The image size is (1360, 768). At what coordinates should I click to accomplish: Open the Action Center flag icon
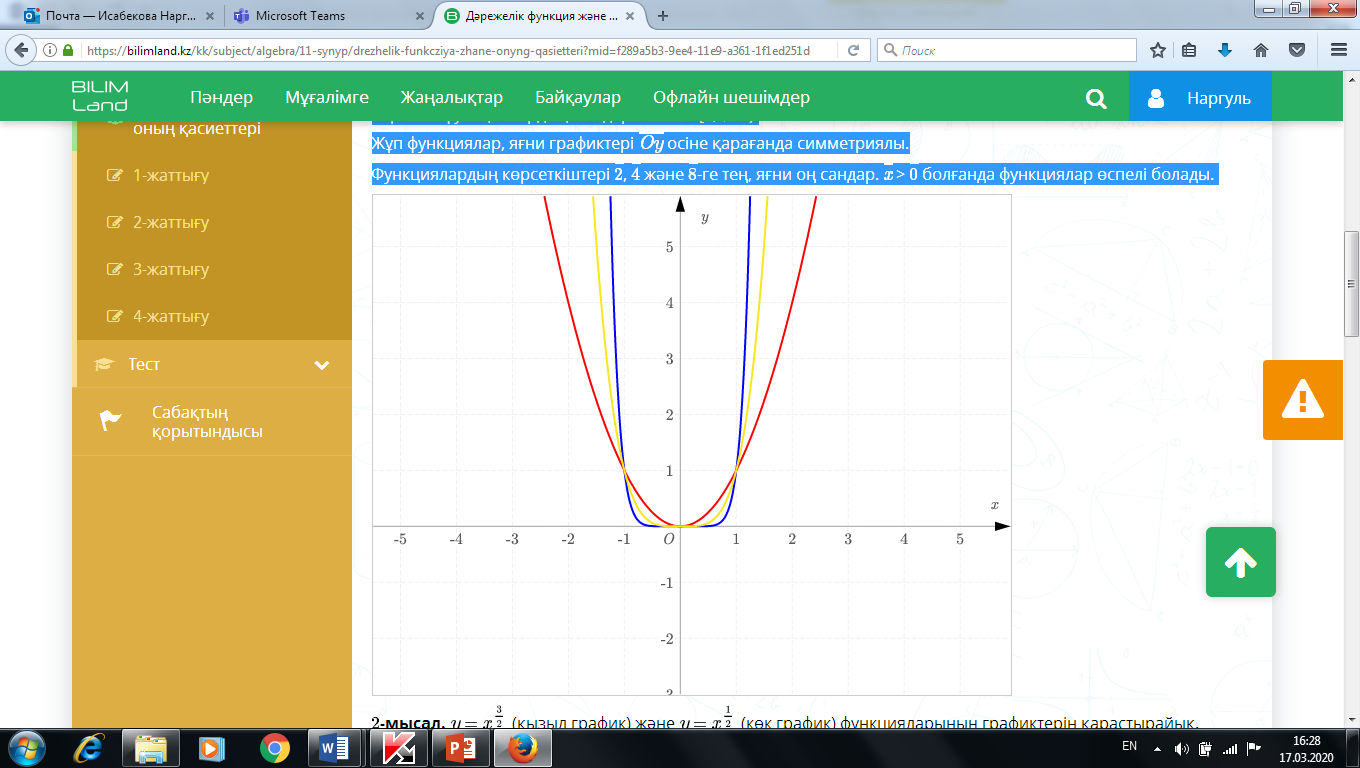click(1253, 748)
